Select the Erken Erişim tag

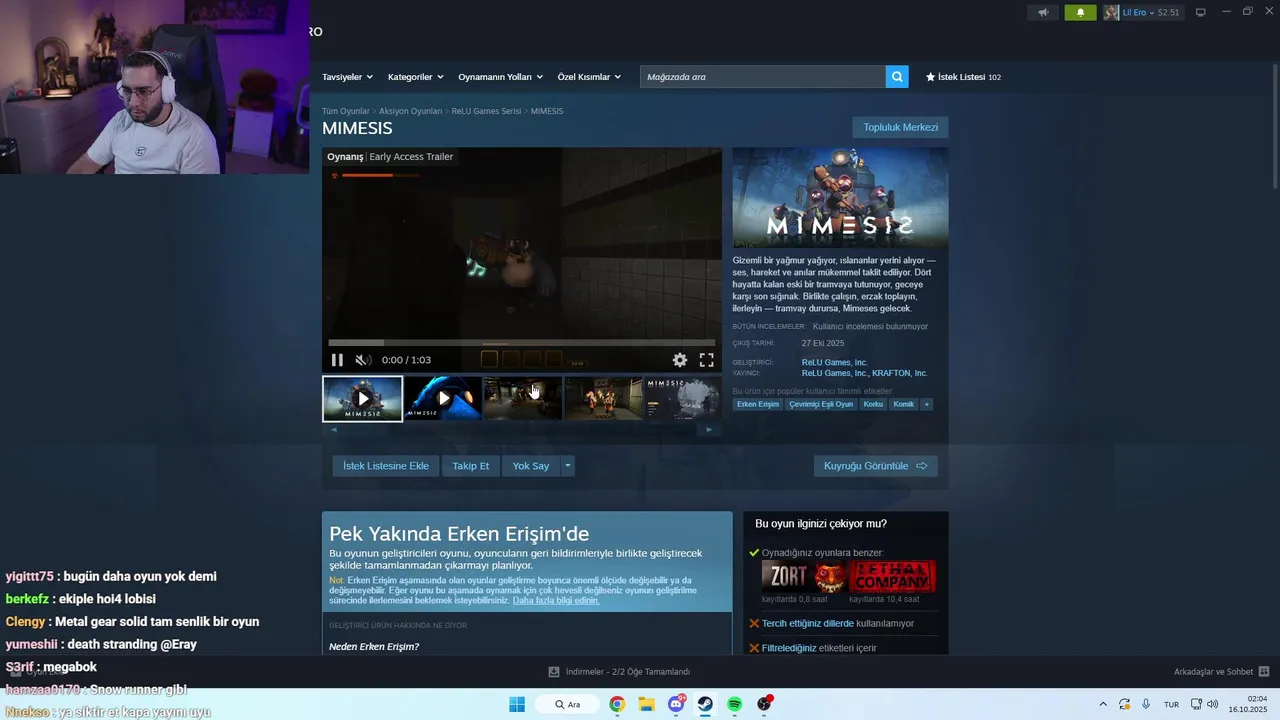click(758, 404)
